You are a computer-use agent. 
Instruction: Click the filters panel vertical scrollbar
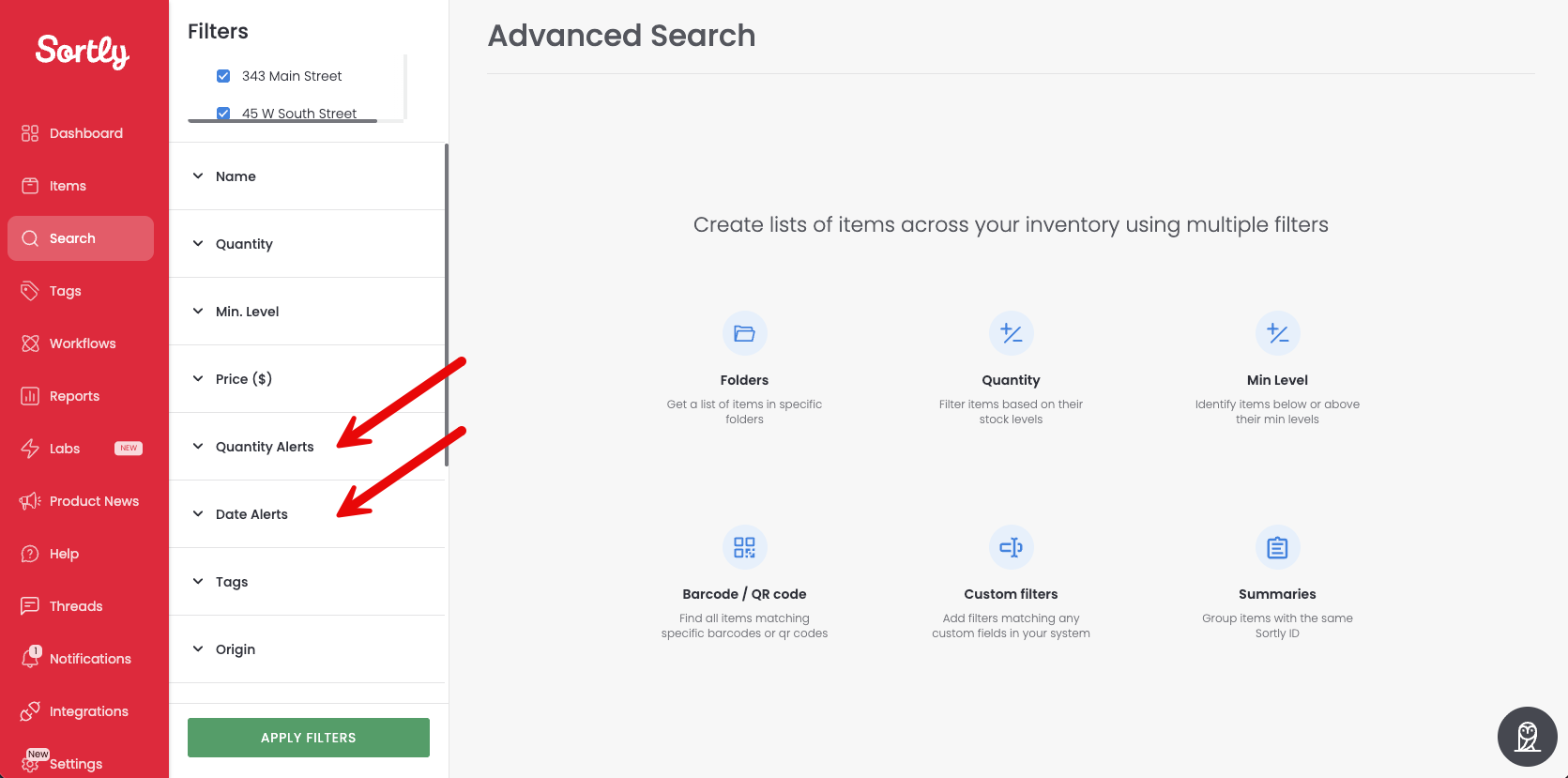tap(447, 305)
